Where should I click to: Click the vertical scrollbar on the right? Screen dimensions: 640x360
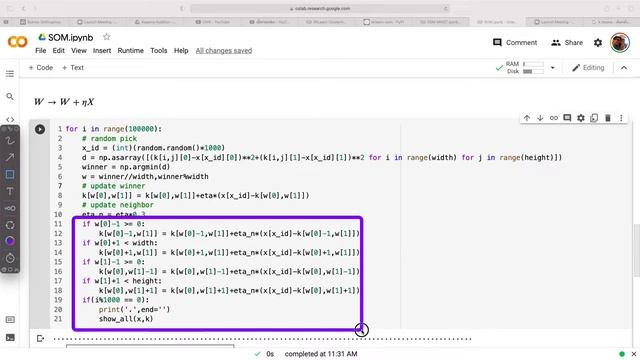(636, 251)
